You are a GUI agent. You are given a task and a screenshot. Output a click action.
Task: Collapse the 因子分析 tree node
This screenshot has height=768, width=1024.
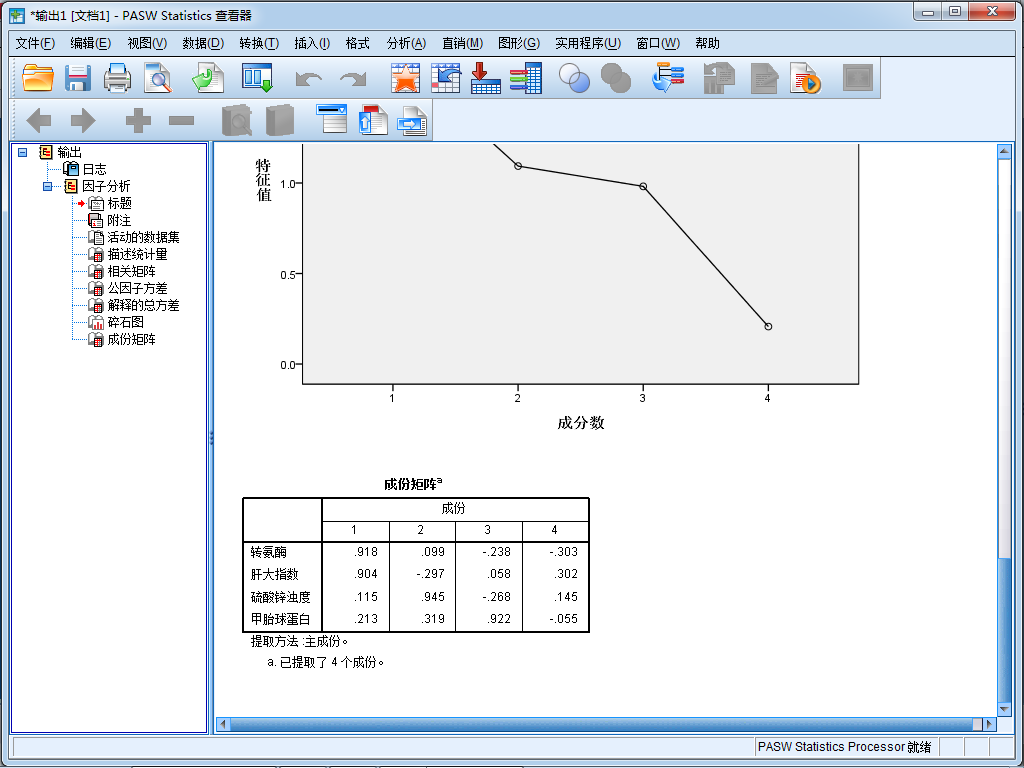pyautogui.click(x=48, y=186)
